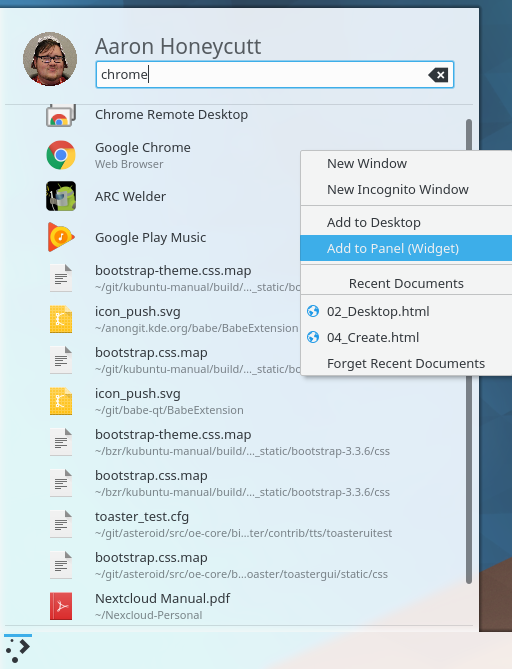The image size is (512, 669).
Task: Open Chrome Remote Desktop icon
Action: (61, 116)
